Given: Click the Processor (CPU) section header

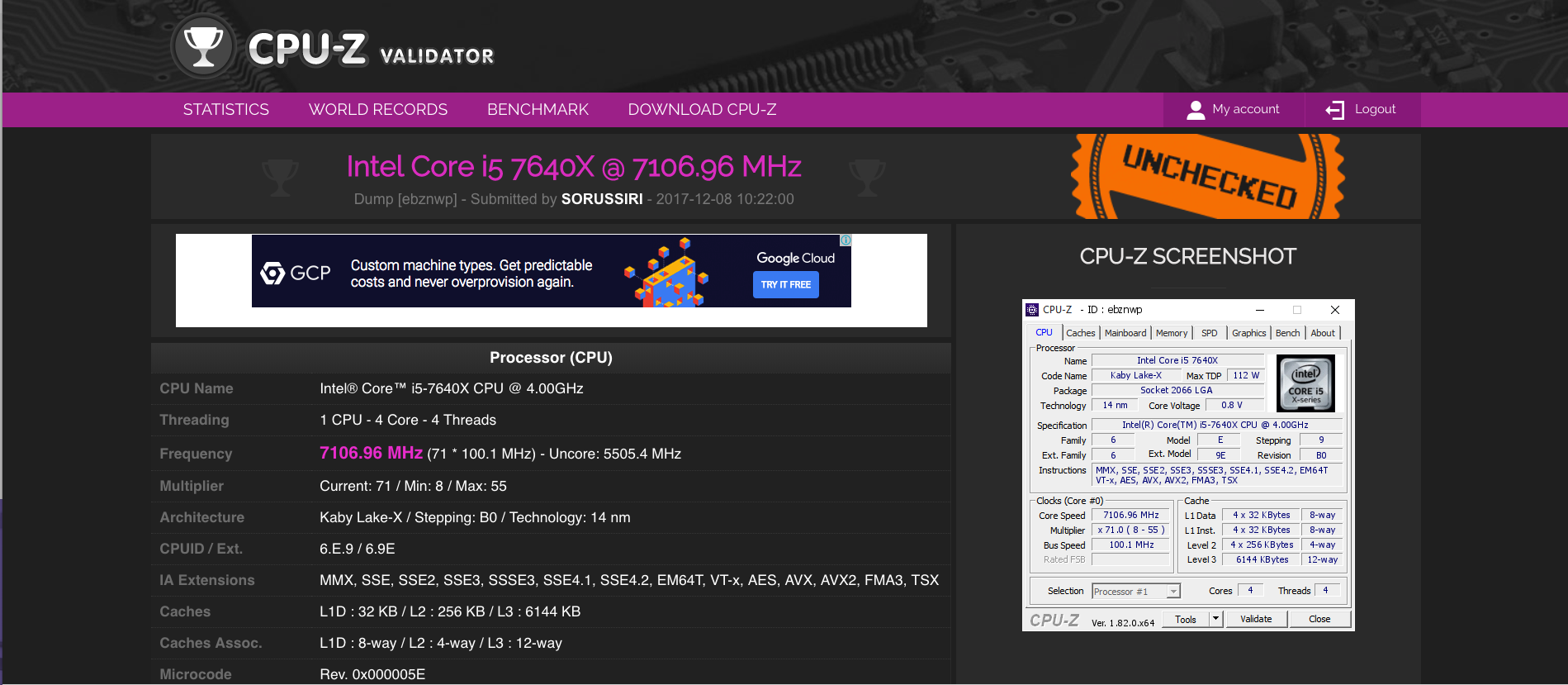Looking at the screenshot, I should (x=551, y=358).
